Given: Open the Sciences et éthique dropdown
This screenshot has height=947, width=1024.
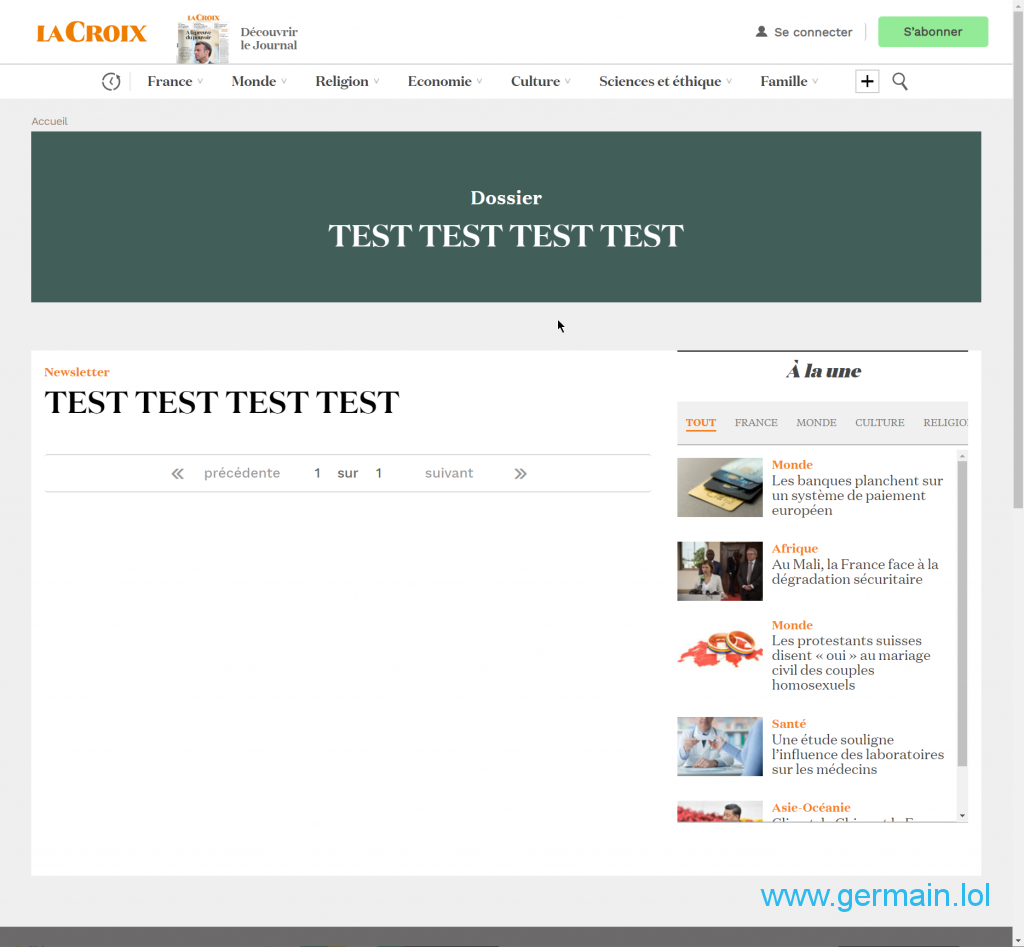Looking at the screenshot, I should (665, 82).
